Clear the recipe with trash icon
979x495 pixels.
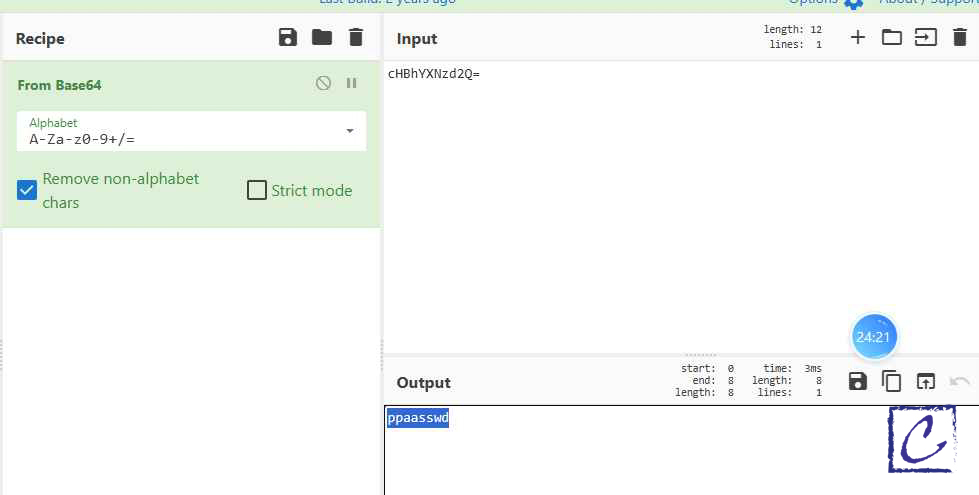(356, 38)
